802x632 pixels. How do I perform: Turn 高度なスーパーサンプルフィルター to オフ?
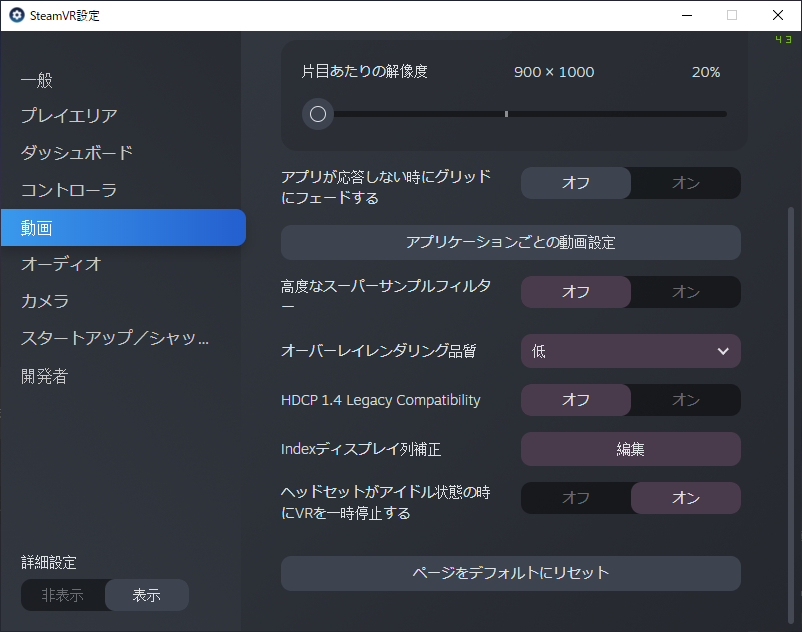coord(576,292)
